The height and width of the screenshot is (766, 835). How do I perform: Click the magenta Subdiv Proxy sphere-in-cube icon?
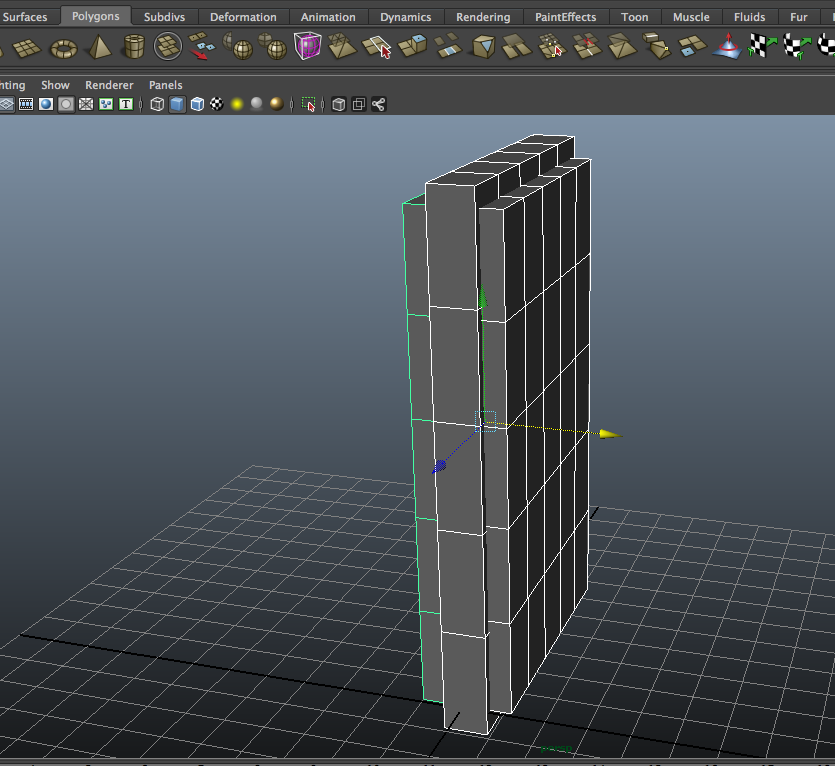307,46
